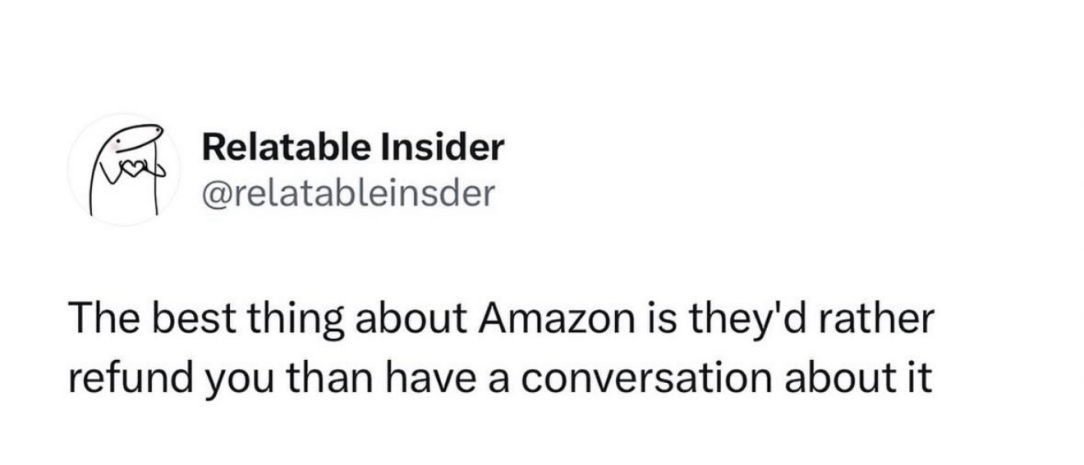Visit the @relatableinsder handle link
This screenshot has width=1084, height=465.
(x=348, y=194)
